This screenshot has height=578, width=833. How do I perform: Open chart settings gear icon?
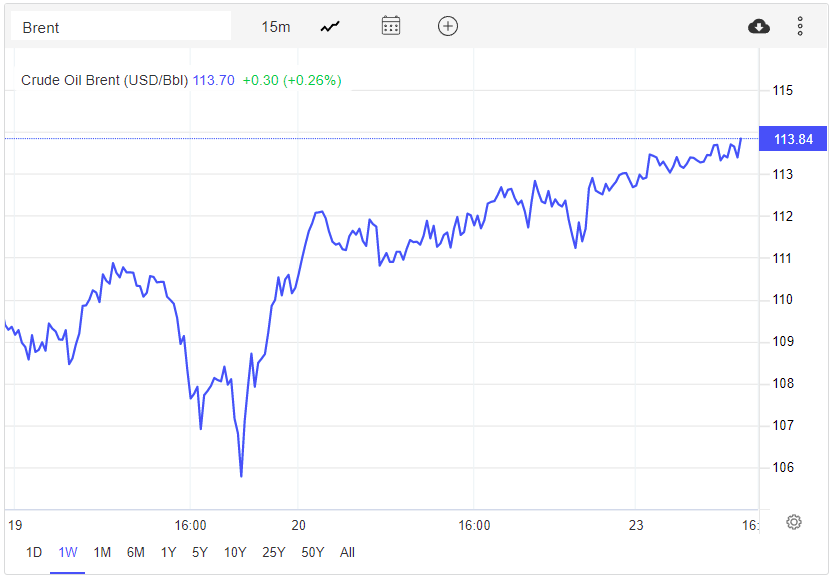(x=794, y=522)
